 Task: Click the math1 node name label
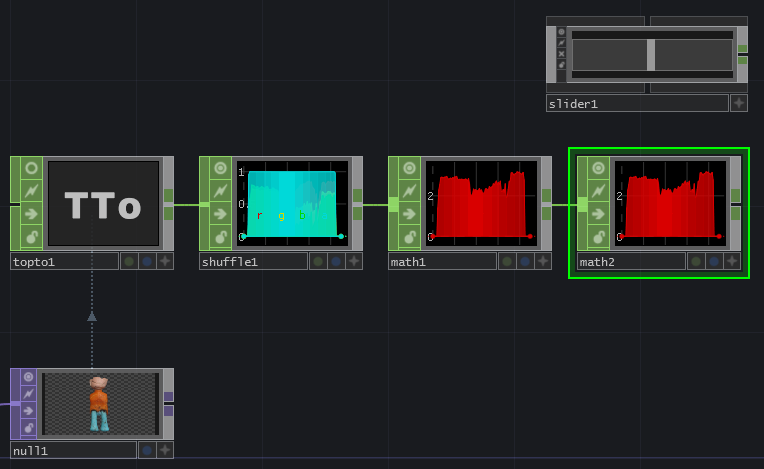point(442,261)
